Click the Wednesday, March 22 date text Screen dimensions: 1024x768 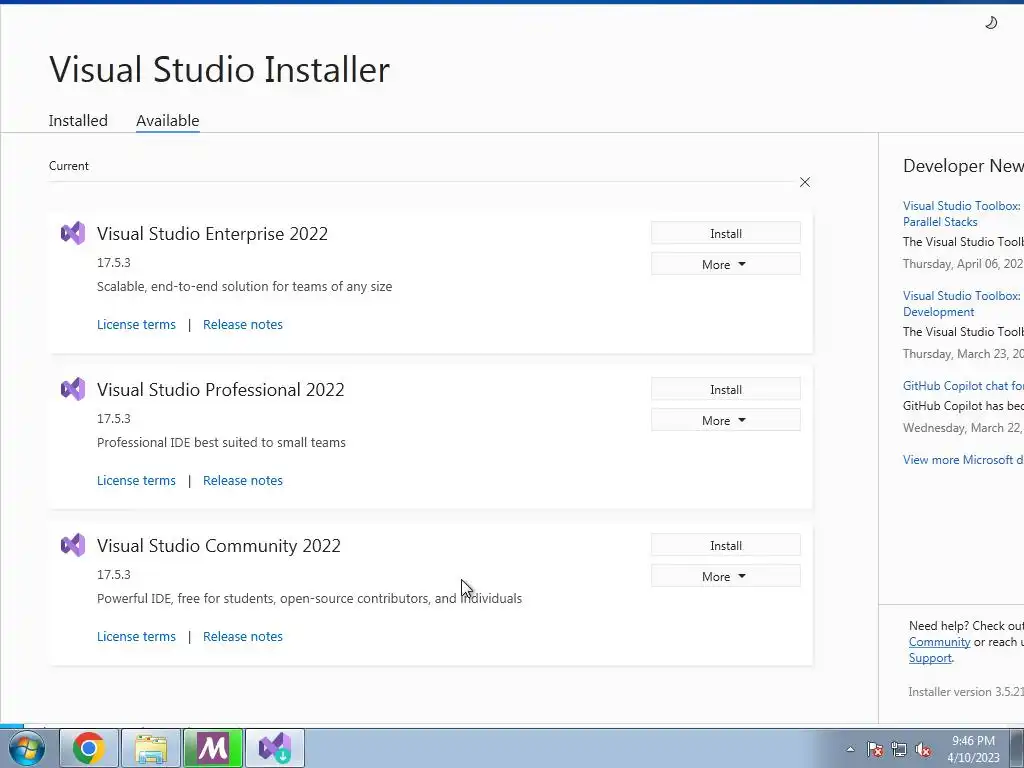[x=963, y=427]
